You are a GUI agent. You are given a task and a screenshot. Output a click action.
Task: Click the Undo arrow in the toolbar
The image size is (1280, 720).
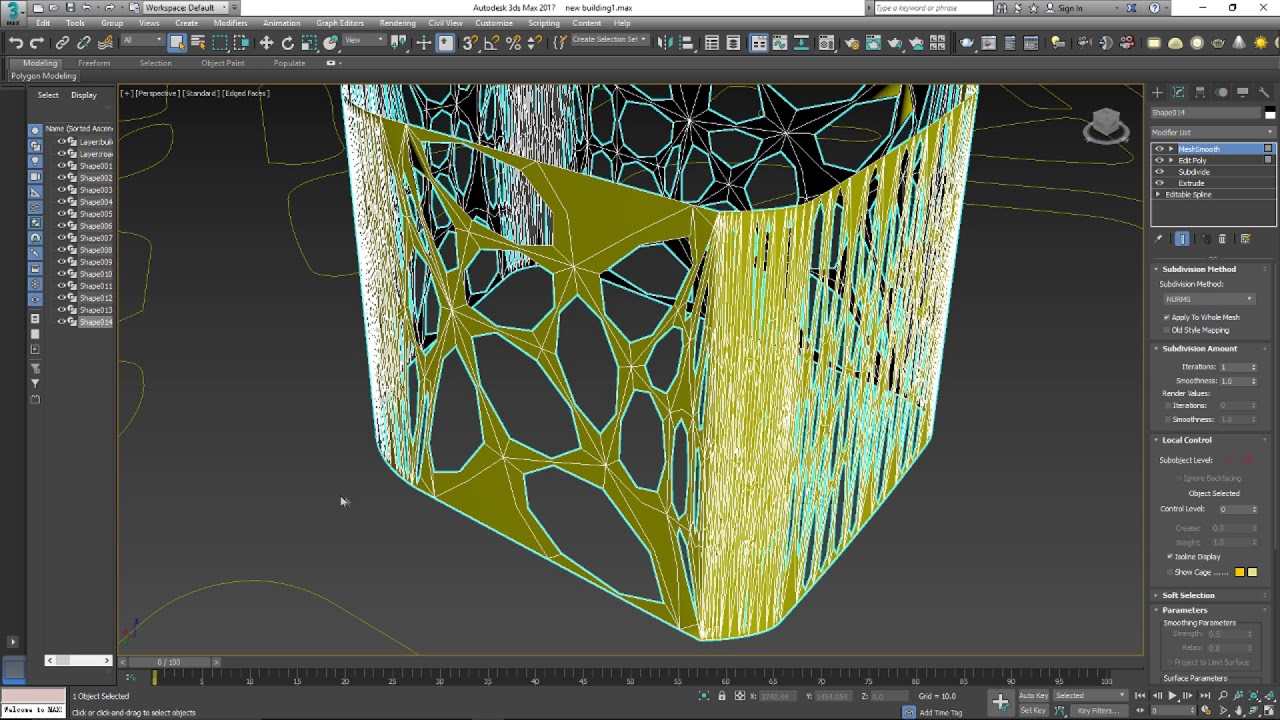[16, 43]
